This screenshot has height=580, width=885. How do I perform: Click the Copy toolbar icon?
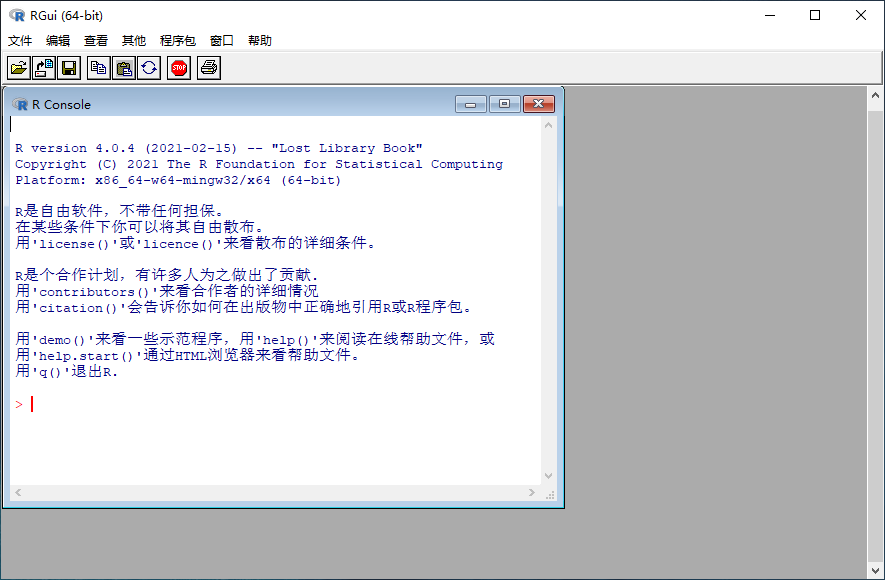(98, 68)
